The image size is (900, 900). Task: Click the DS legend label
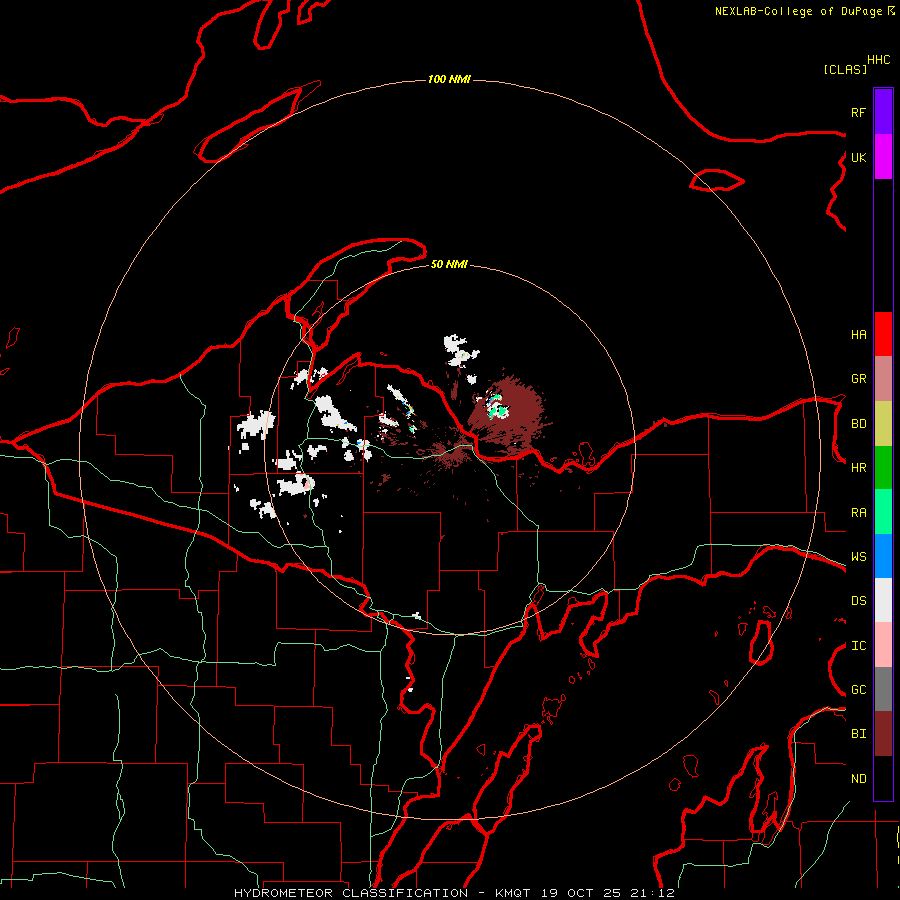click(858, 601)
